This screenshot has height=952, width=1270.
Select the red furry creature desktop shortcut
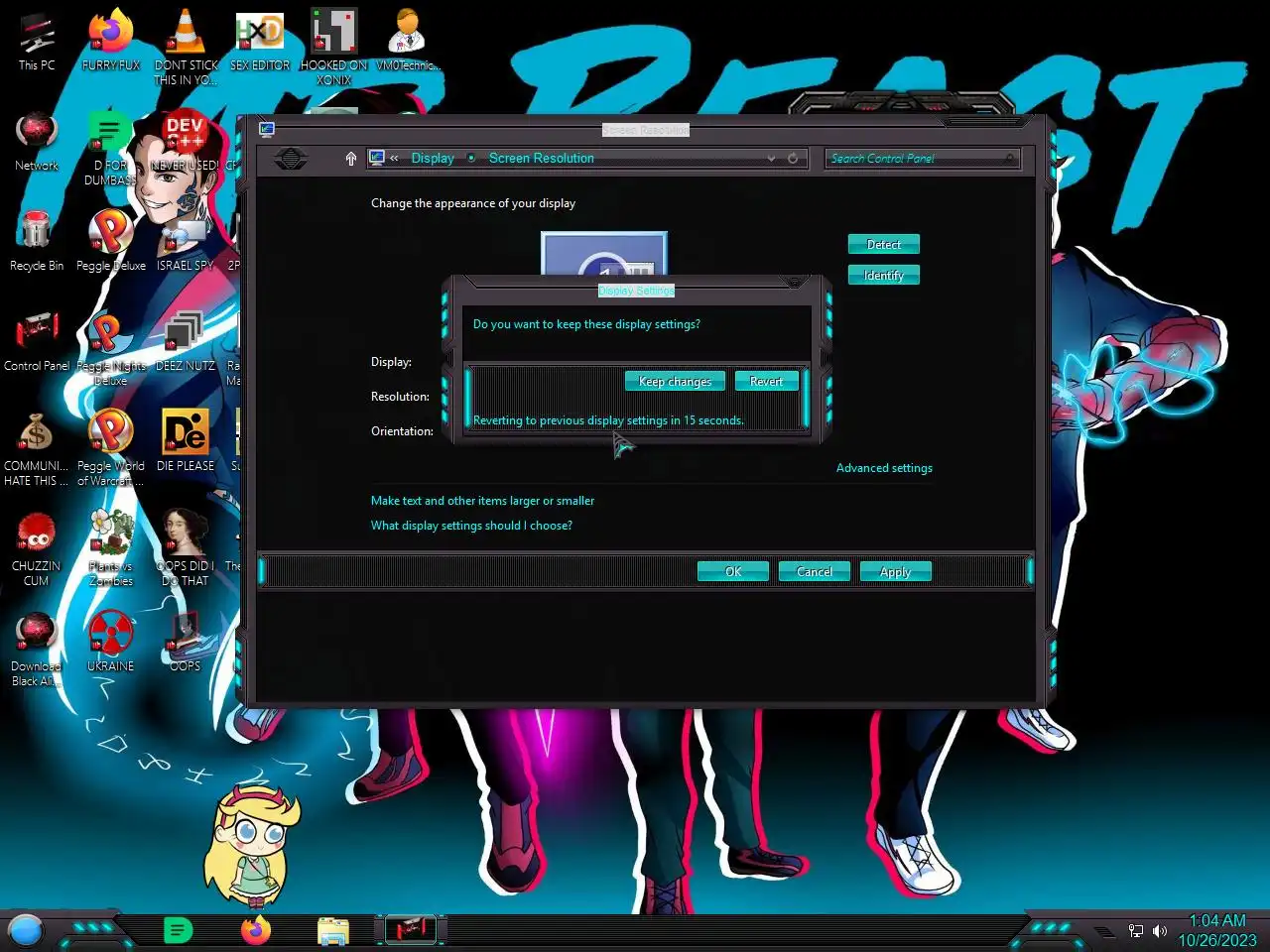point(37,549)
